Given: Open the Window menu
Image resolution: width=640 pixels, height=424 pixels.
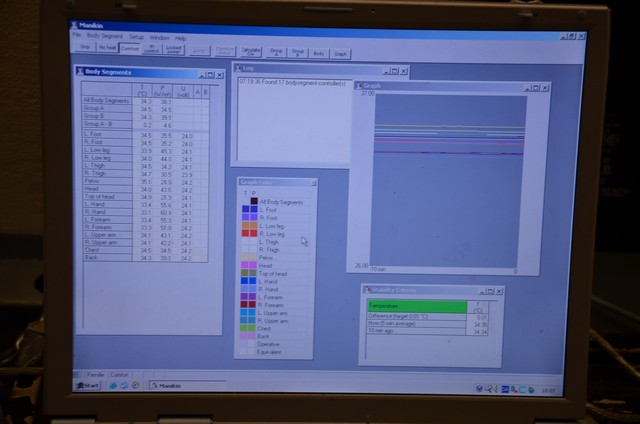Looking at the screenshot, I should pyautogui.click(x=158, y=37).
